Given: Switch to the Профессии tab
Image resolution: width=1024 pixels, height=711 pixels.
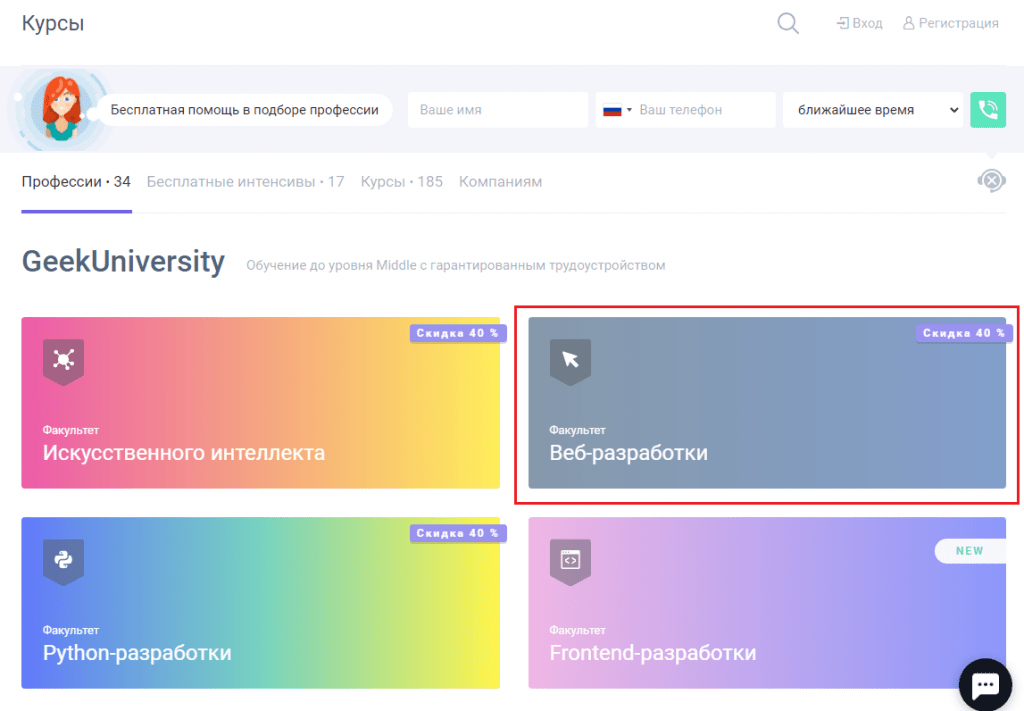Looking at the screenshot, I should (x=76, y=182).
